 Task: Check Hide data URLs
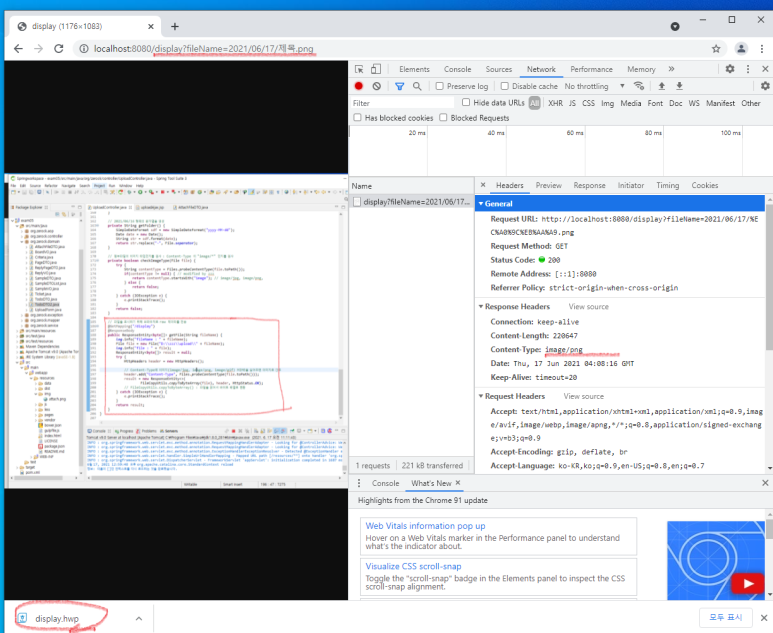tap(466, 102)
